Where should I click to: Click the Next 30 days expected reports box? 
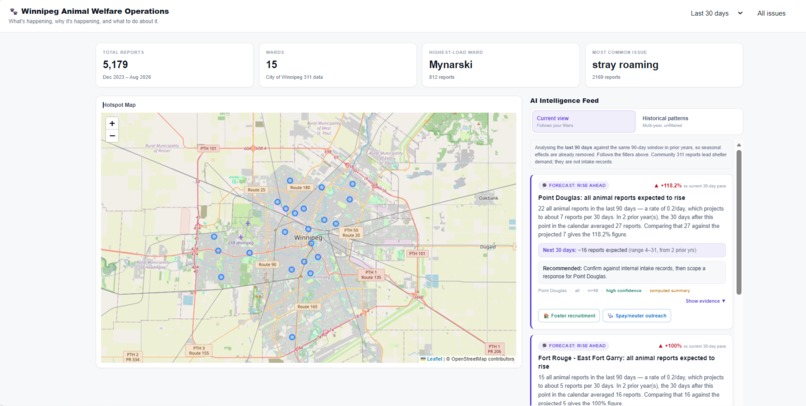[x=632, y=250]
